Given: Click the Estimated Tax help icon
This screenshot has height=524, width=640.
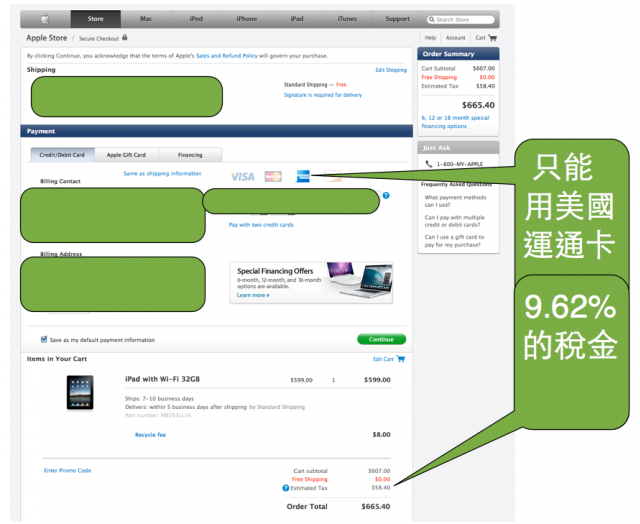Looking at the screenshot, I should [286, 488].
